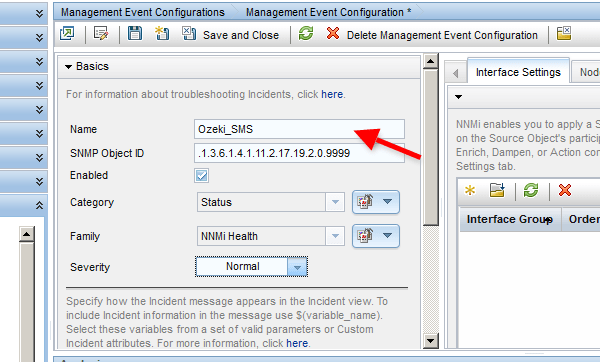Uncheck the Enabled checkbox

pos(202,176)
